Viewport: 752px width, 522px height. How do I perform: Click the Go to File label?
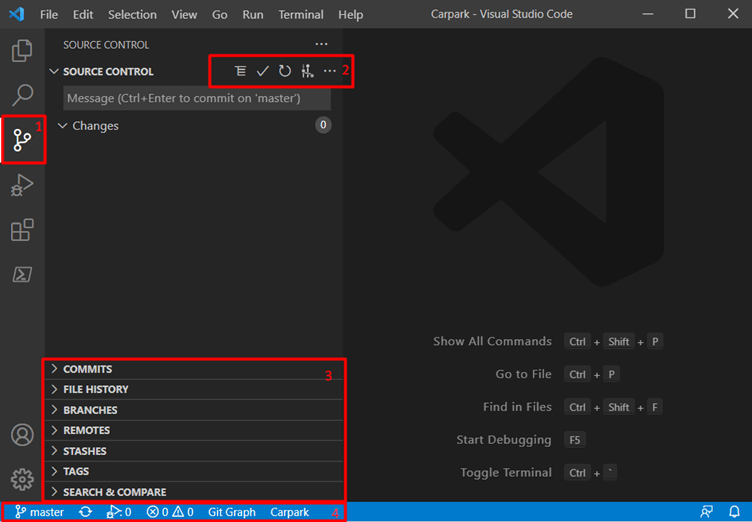pyautogui.click(x=523, y=374)
